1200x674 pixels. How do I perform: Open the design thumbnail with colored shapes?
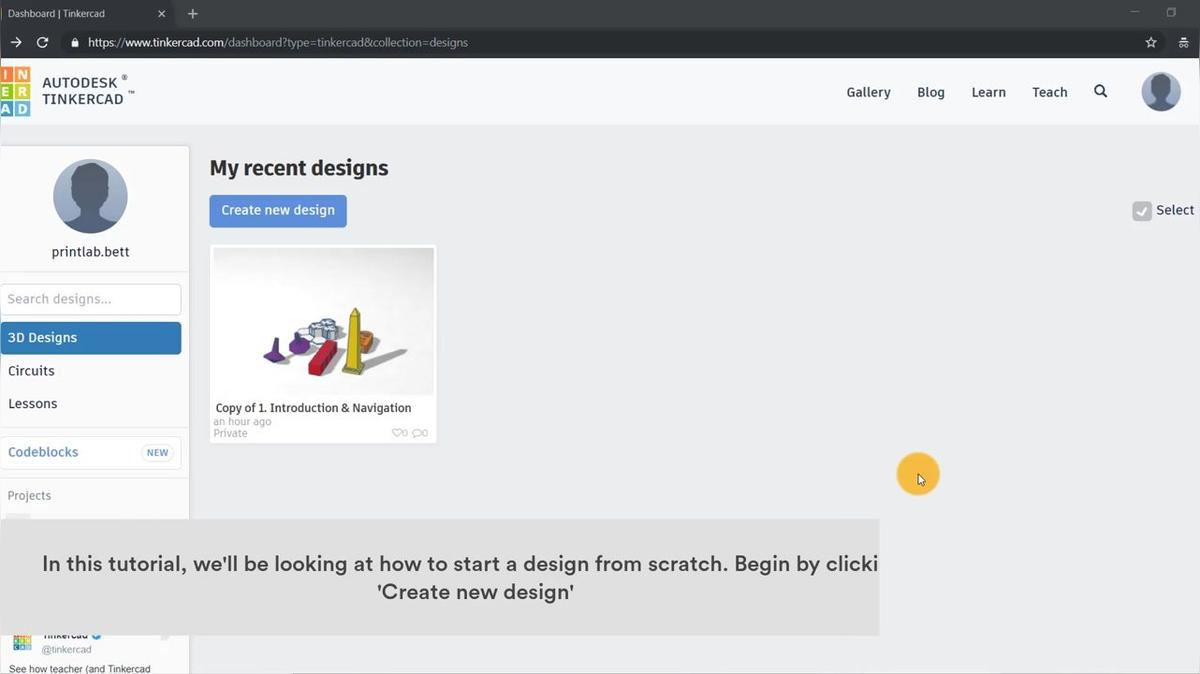coord(323,321)
